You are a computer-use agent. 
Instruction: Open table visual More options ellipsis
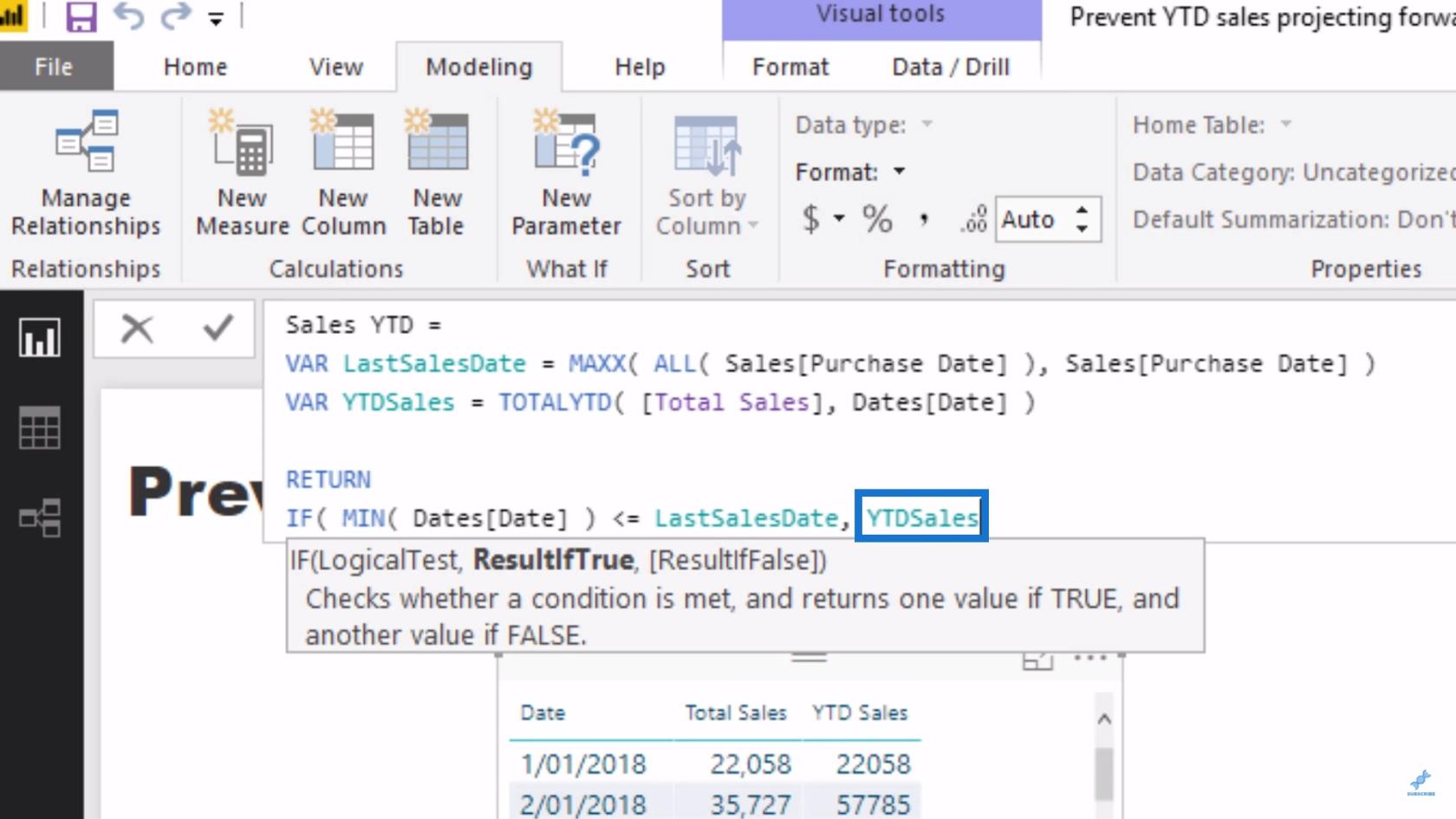pyautogui.click(x=1090, y=659)
